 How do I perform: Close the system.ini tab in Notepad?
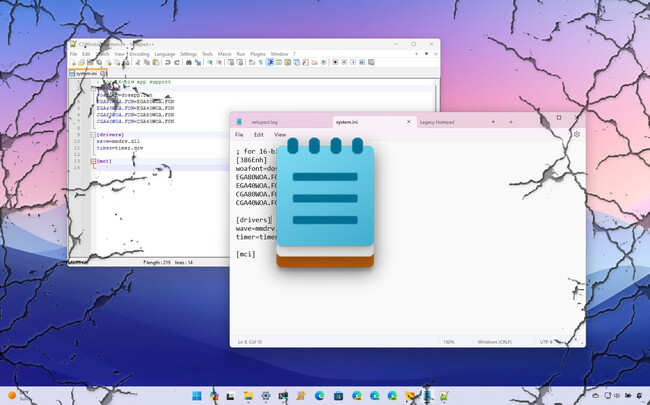pos(408,122)
